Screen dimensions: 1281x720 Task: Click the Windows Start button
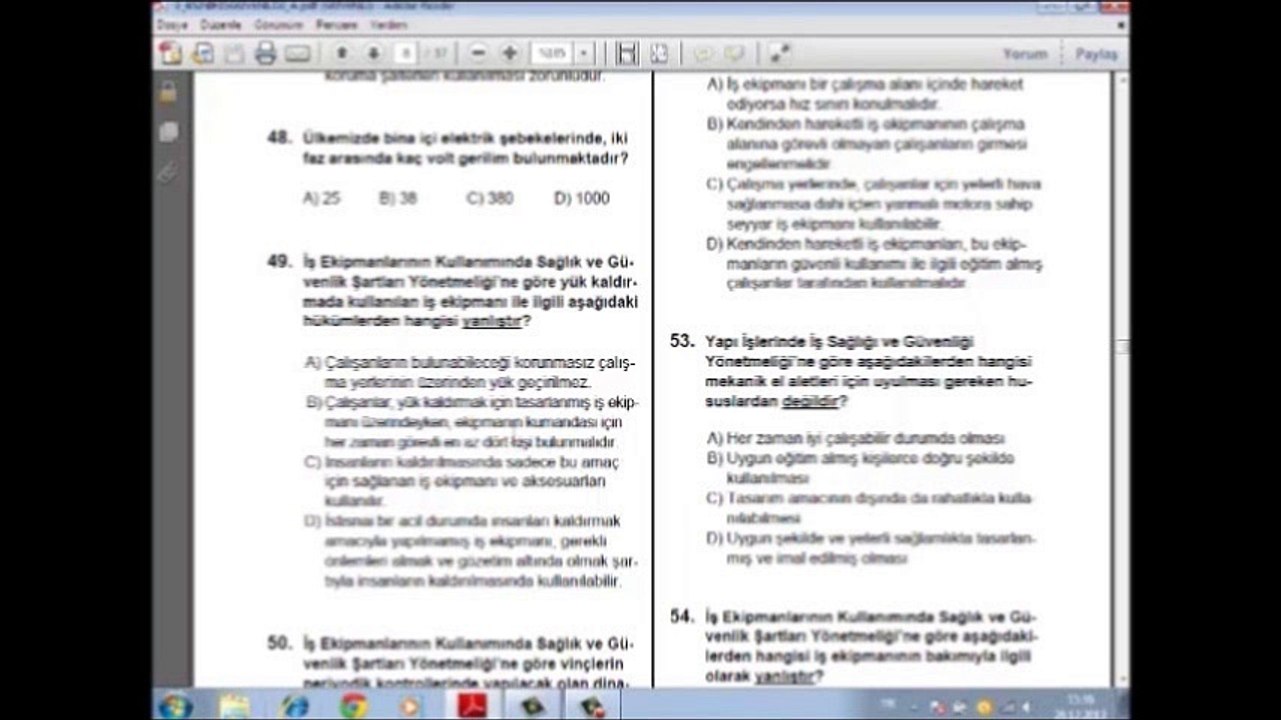[175, 705]
